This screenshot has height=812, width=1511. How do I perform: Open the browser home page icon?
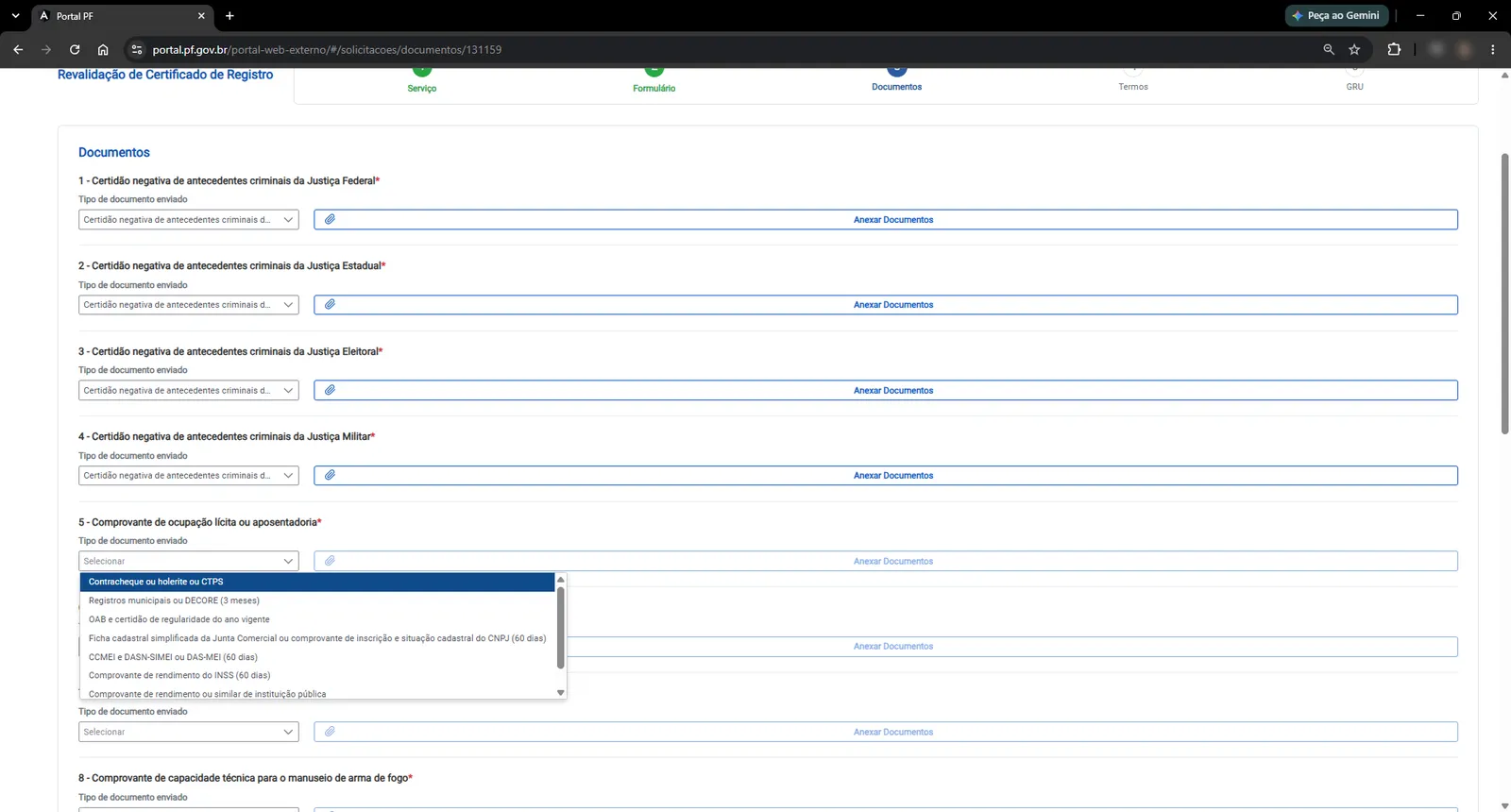coord(103,49)
